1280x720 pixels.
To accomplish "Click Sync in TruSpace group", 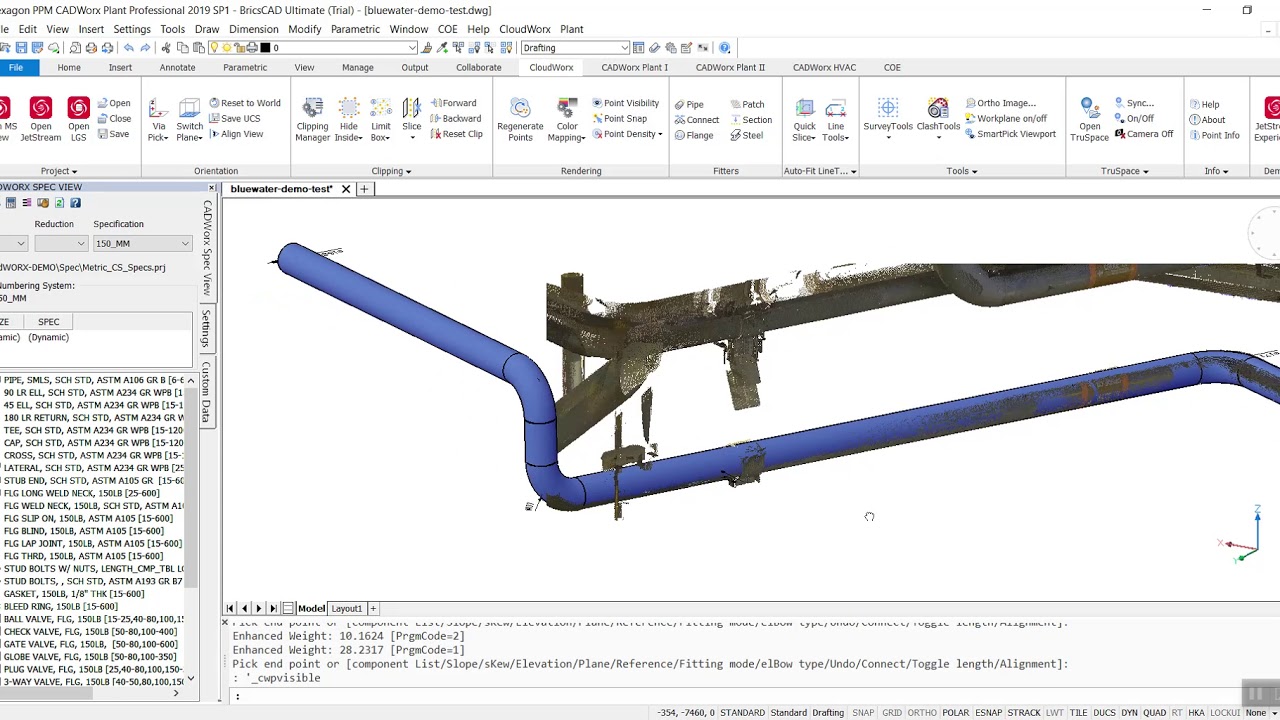I will coord(1134,103).
